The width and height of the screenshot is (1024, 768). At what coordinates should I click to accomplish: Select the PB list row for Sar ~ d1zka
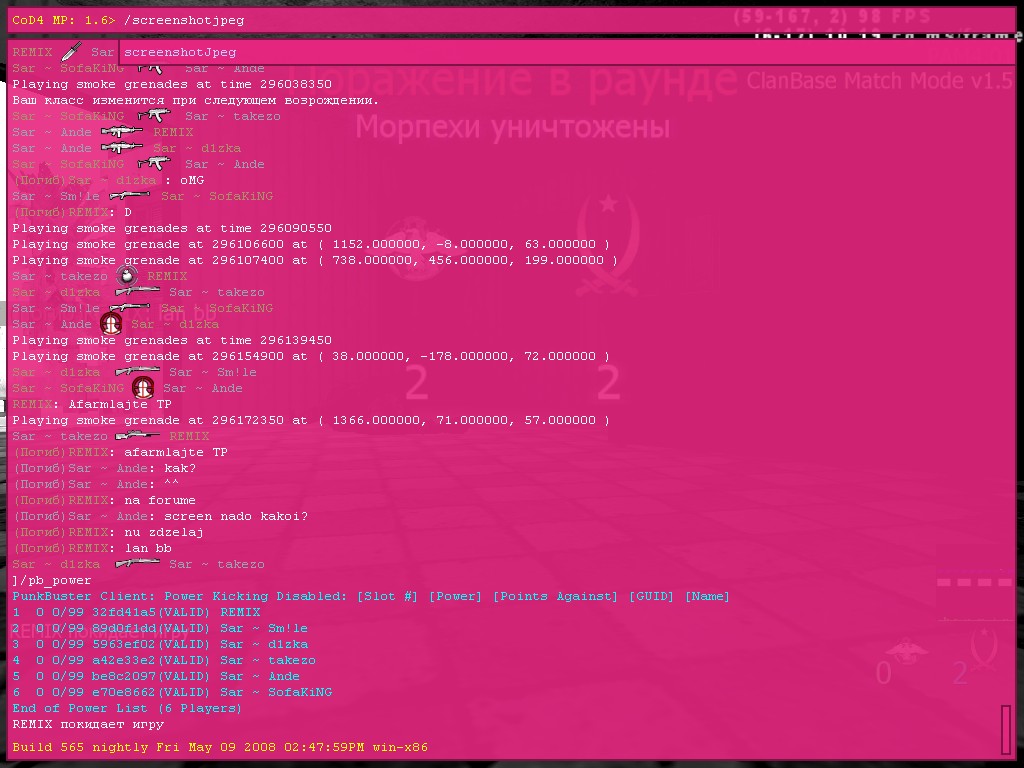[160, 645]
